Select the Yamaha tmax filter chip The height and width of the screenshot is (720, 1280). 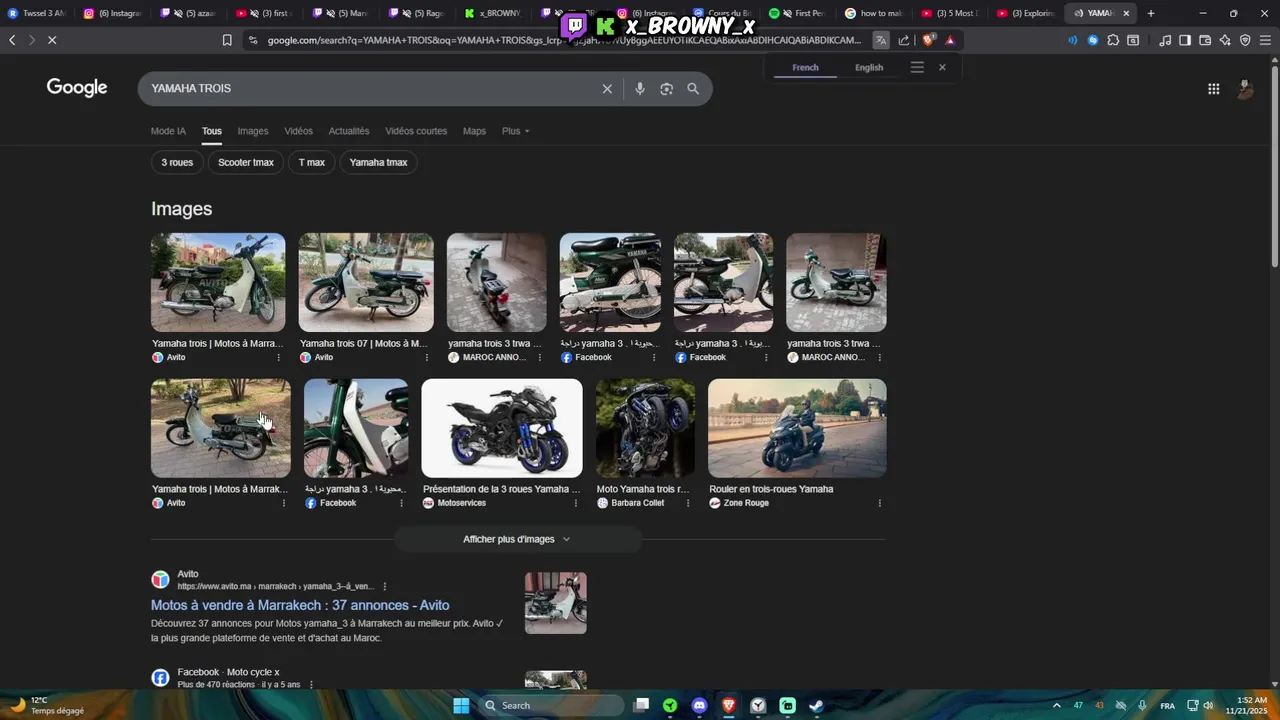point(378,162)
